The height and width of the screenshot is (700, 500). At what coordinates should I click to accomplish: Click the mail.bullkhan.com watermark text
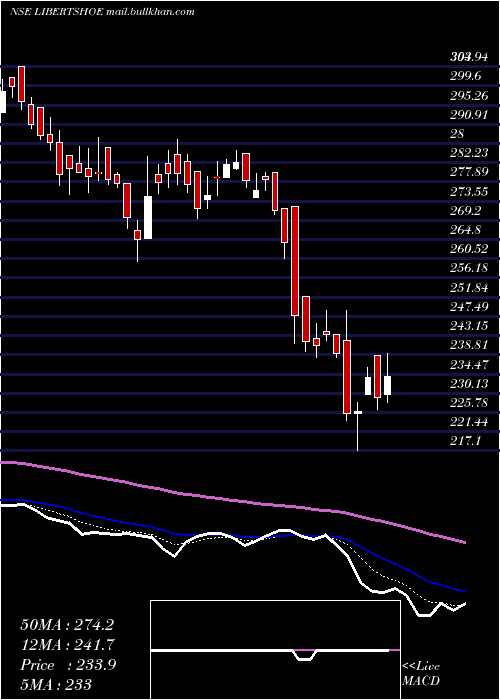151,12
